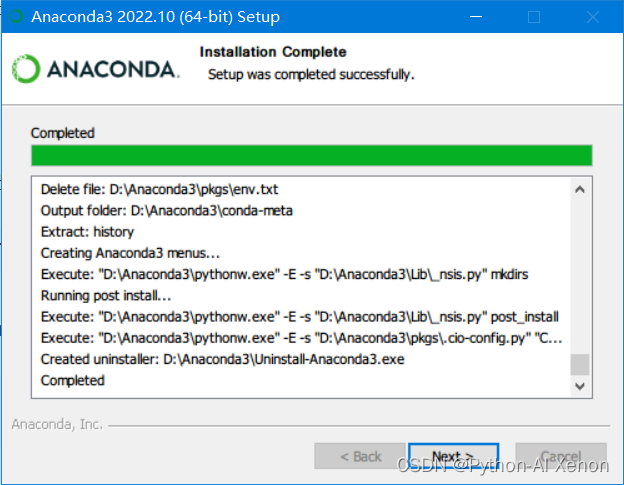
Task: Minimize the Setup window
Action: tap(476, 17)
